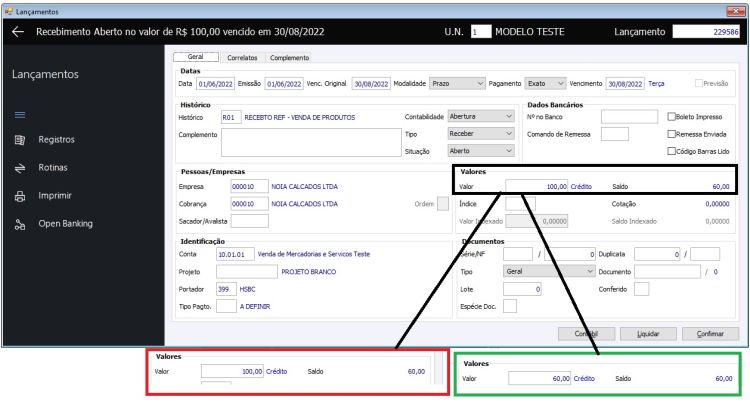Image resolution: width=750 pixels, height=403 pixels.
Task: Click the Complemento text area in Histórico
Action: pyautogui.click(x=311, y=142)
